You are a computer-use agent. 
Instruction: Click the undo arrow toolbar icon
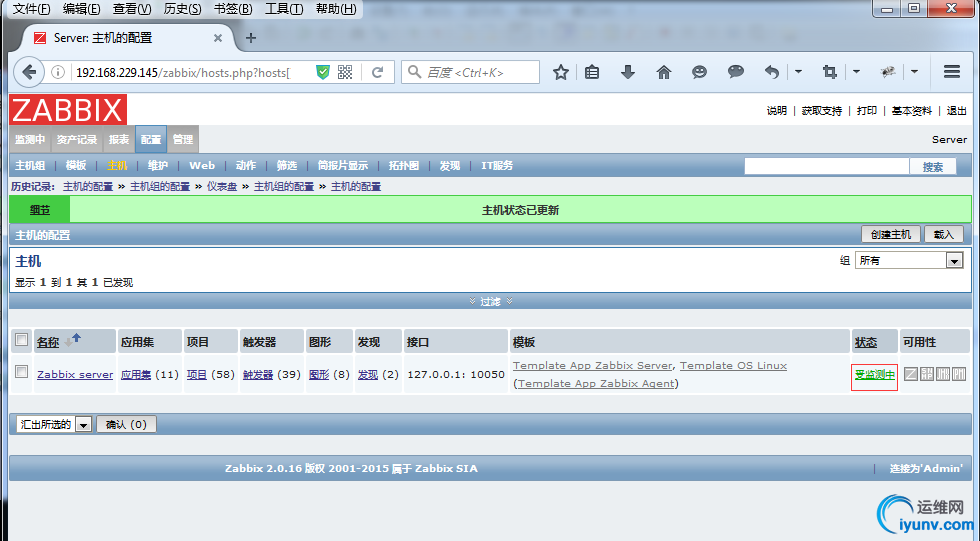(772, 72)
